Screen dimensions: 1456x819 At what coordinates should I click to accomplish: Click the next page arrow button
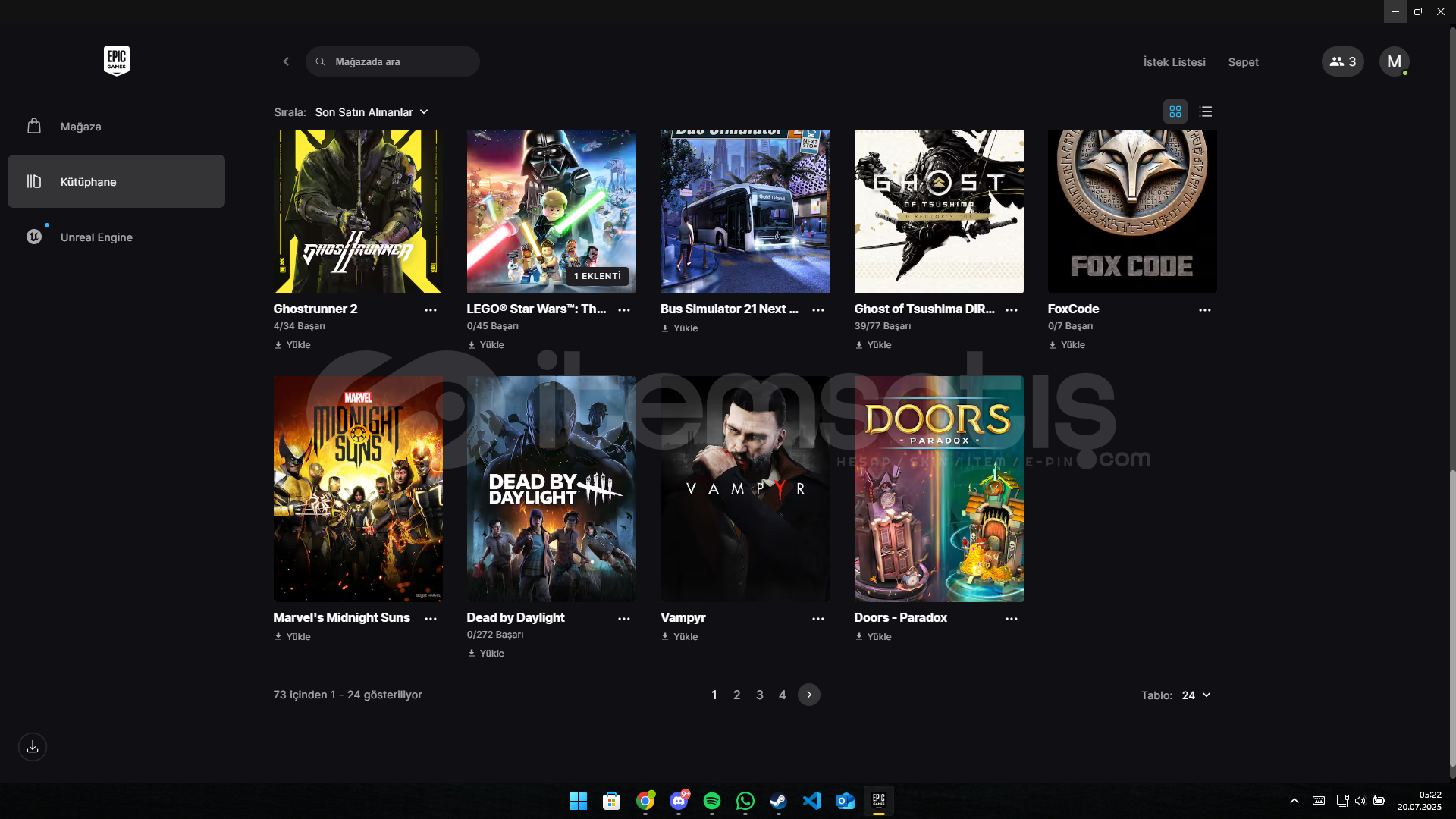pyautogui.click(x=808, y=695)
